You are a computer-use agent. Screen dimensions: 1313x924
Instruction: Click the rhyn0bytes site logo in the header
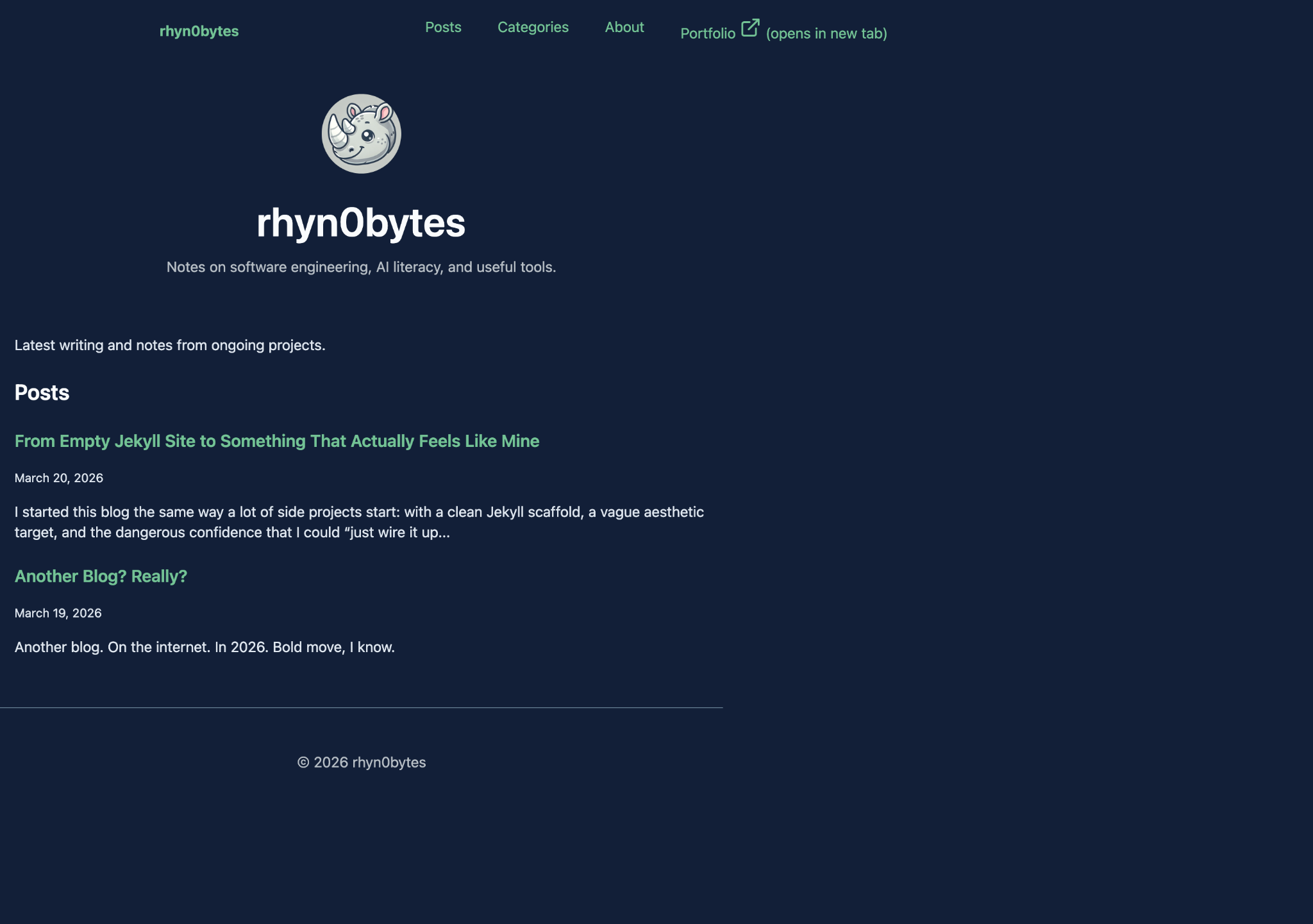tap(199, 31)
